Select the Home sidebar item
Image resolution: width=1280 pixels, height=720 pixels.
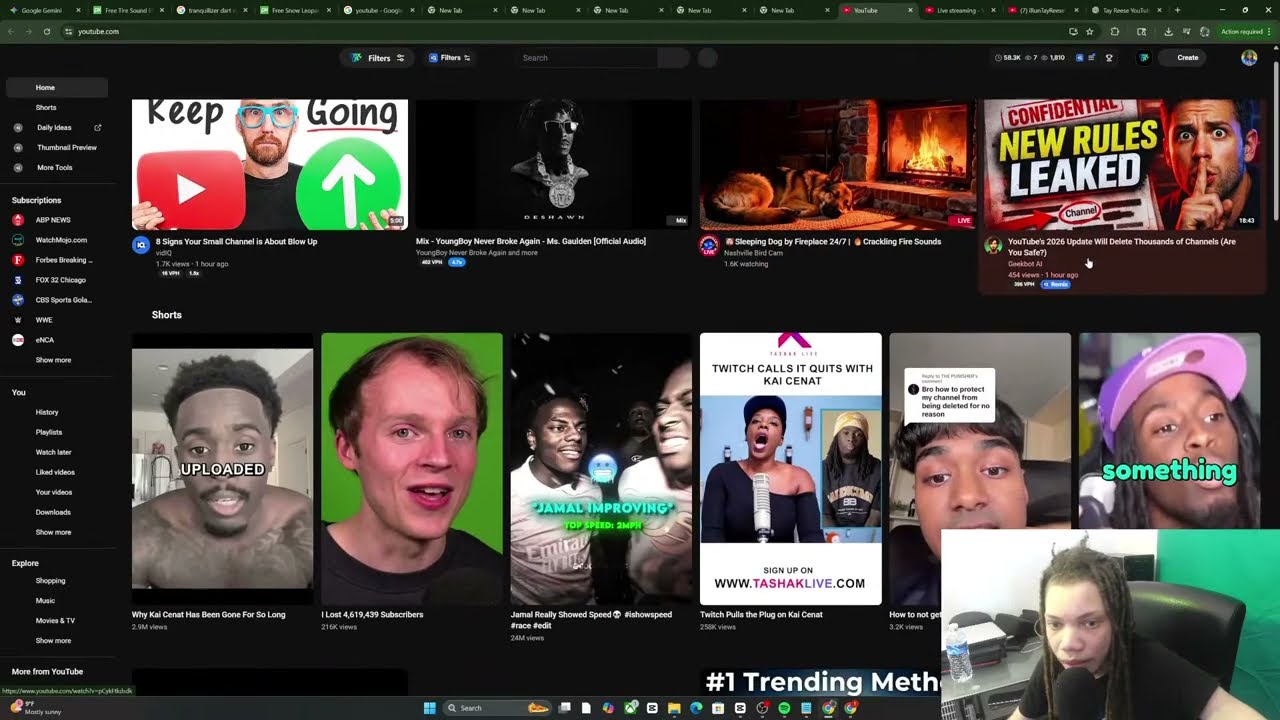[x=57, y=88]
